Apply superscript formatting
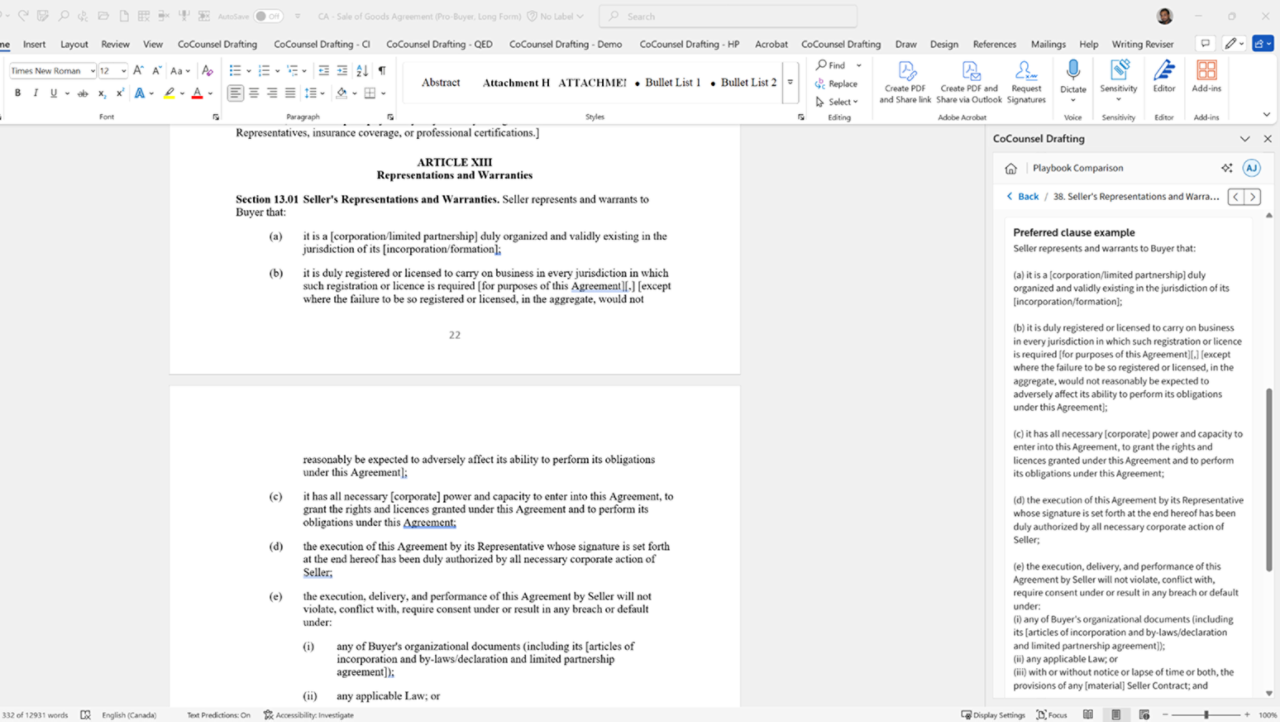This screenshot has width=1280, height=722. point(119,93)
